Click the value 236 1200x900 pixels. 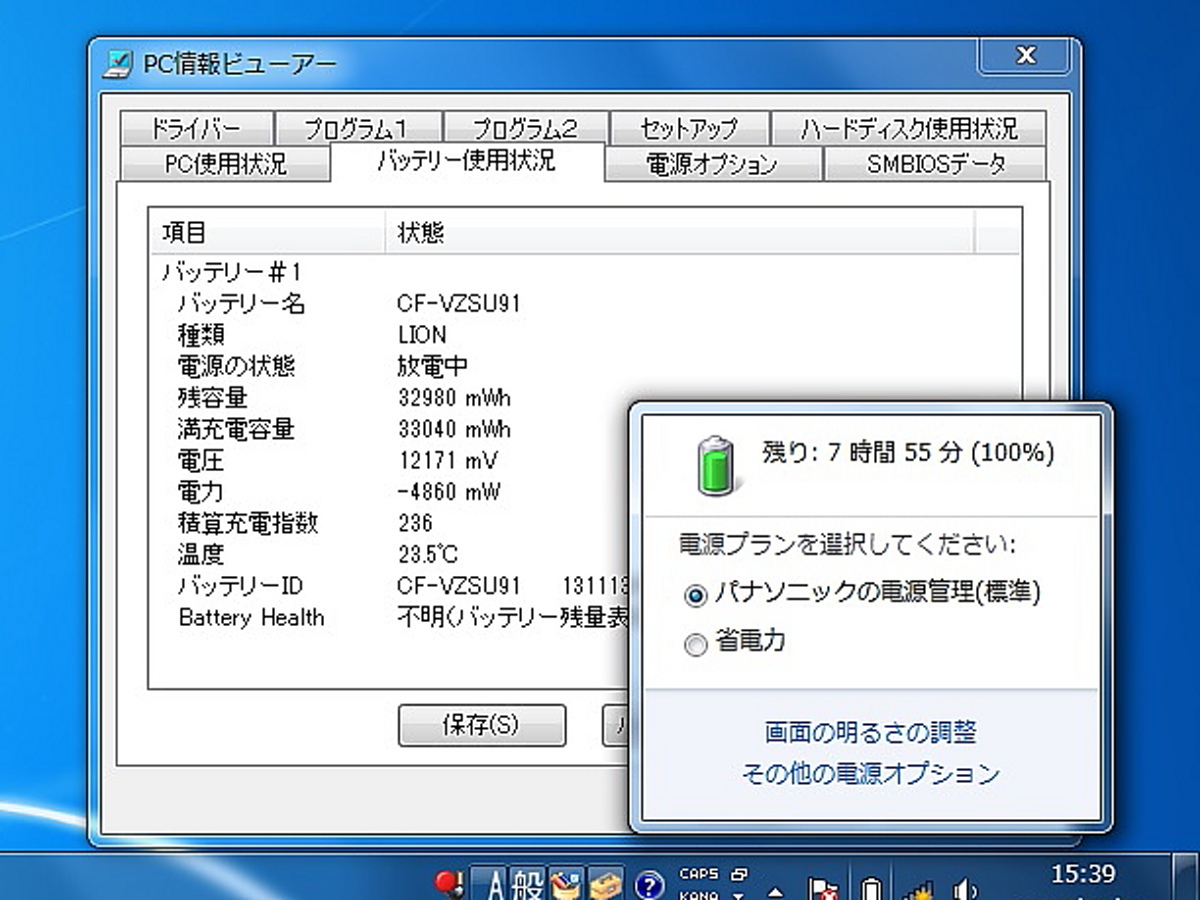(x=415, y=523)
